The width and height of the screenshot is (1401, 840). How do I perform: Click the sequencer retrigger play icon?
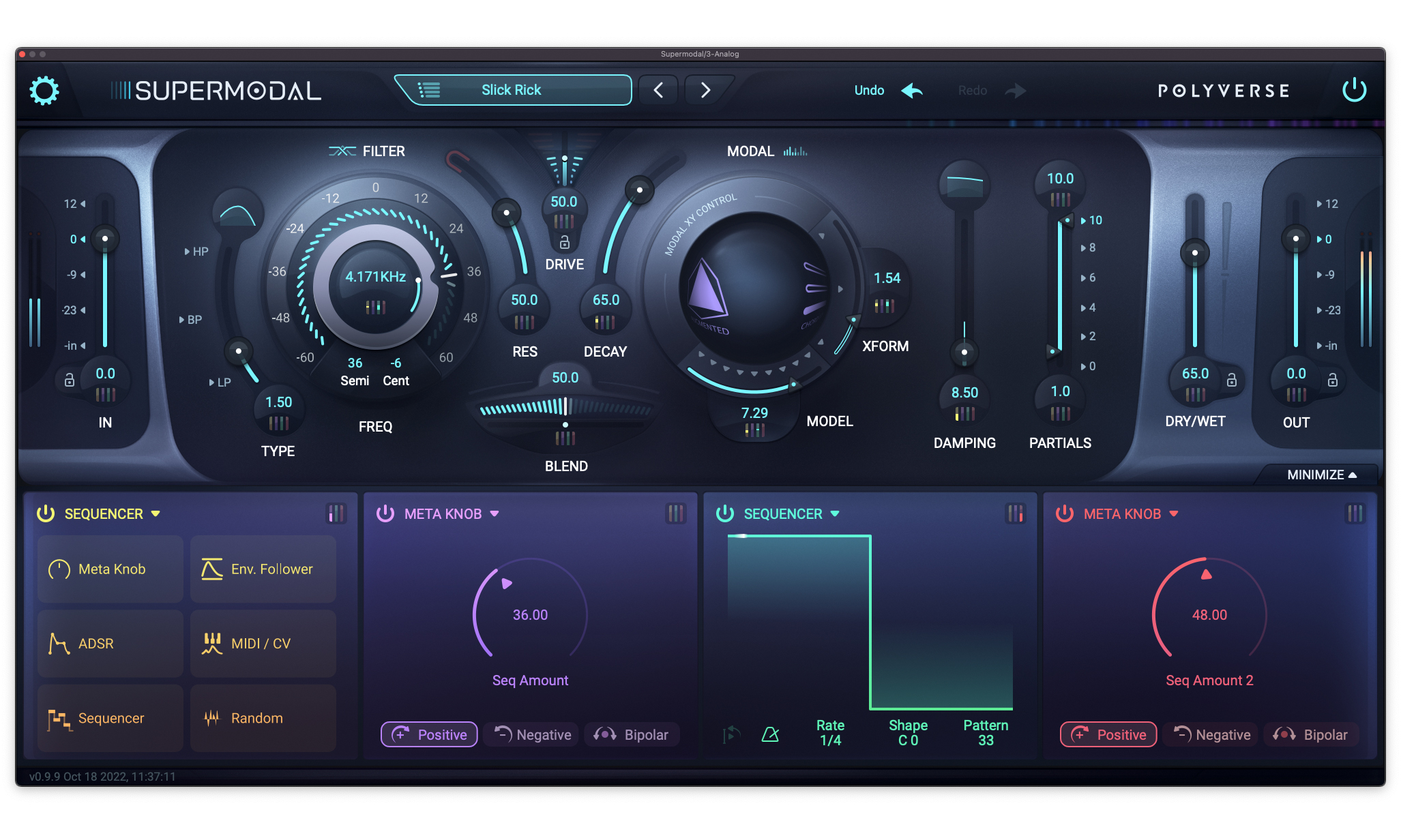(731, 734)
